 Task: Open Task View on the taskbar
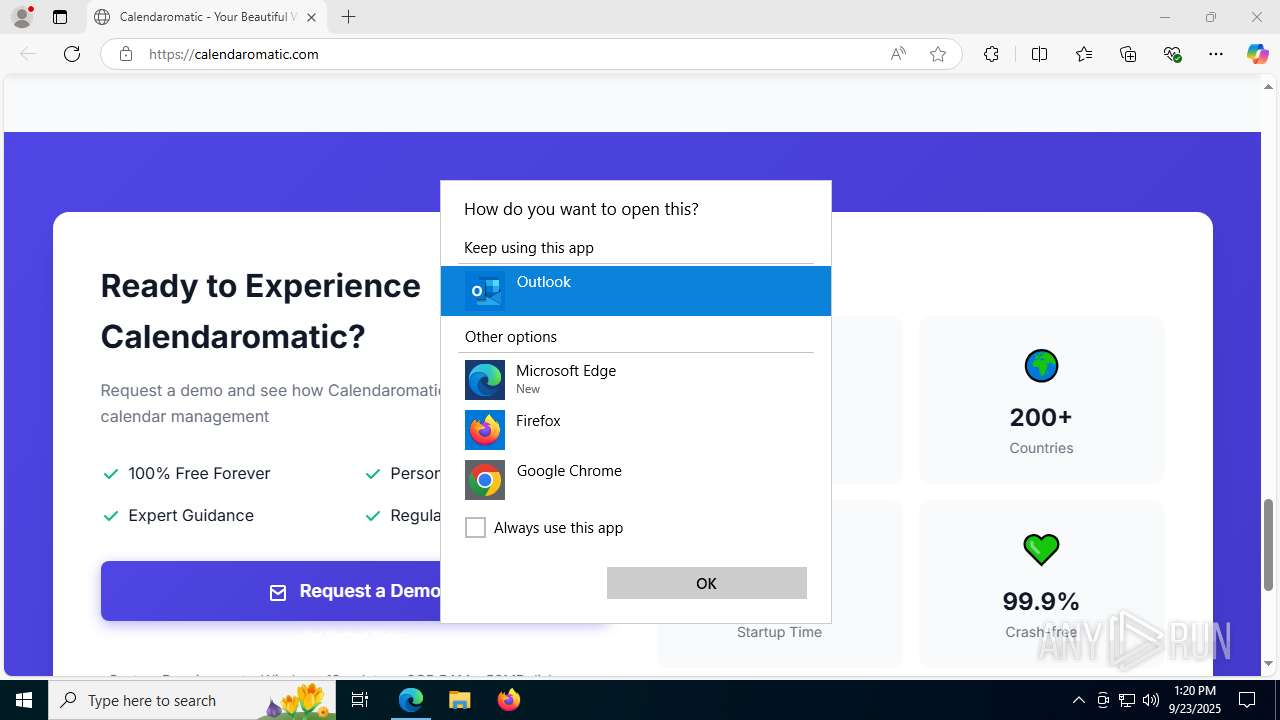point(361,700)
